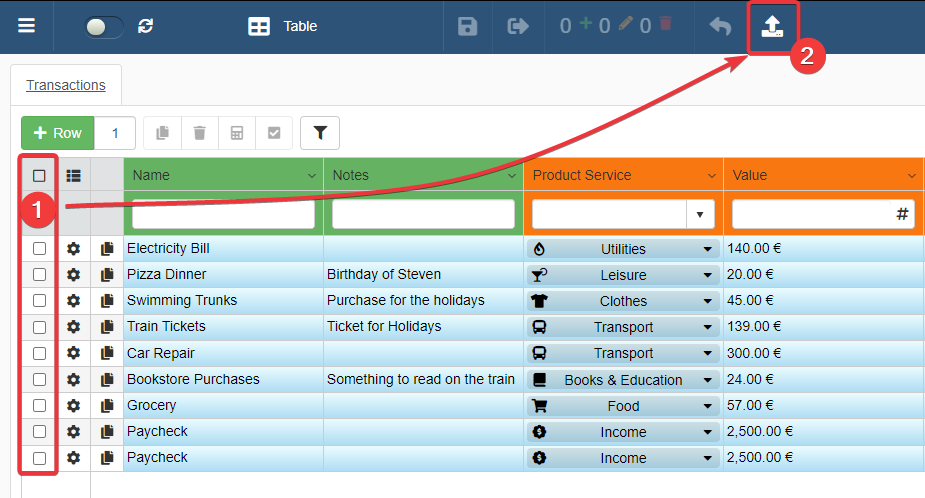Image resolution: width=925 pixels, height=498 pixels.
Task: Click the green add Row button
Action: 58,133
